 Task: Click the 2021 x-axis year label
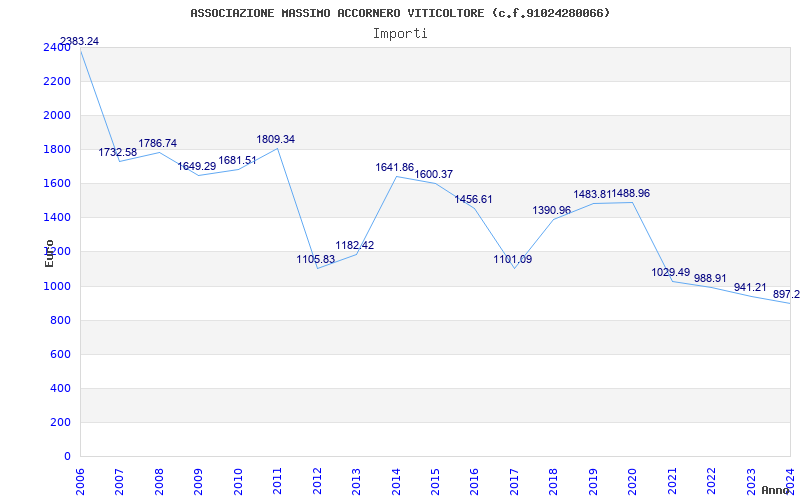coord(672,481)
